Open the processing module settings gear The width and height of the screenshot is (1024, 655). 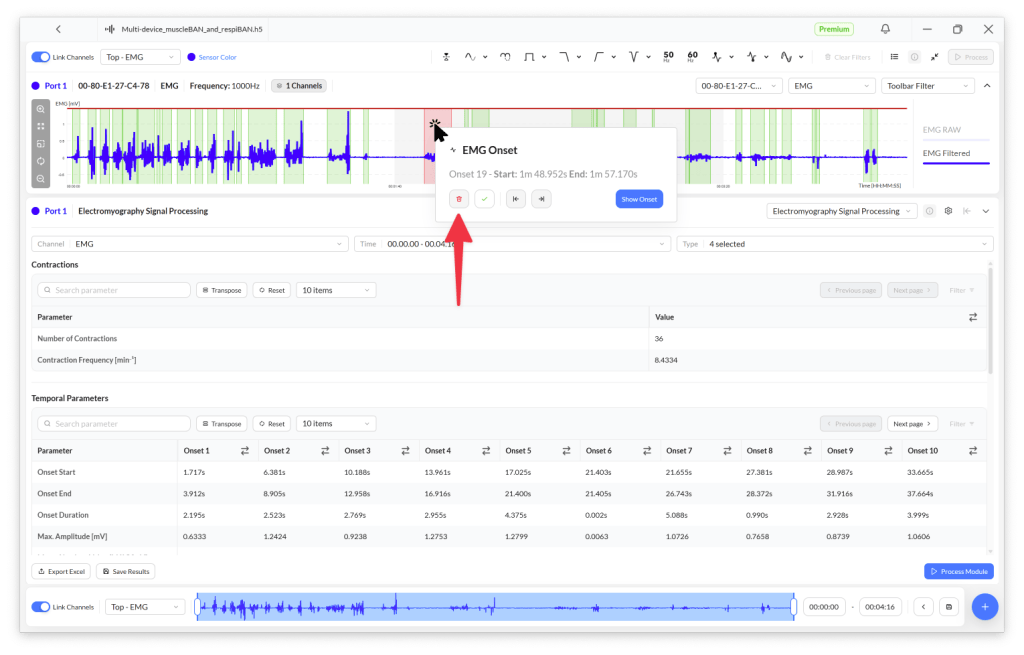(x=948, y=211)
